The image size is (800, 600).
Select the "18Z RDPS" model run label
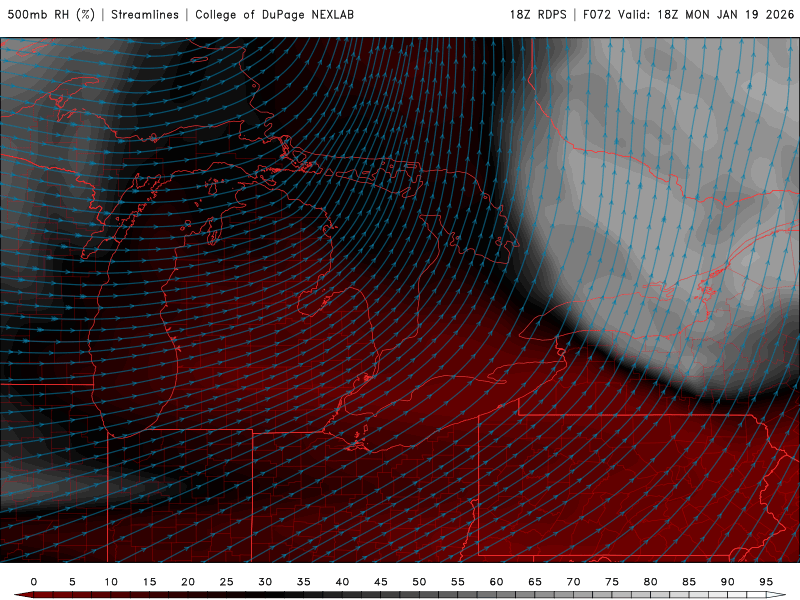(538, 15)
